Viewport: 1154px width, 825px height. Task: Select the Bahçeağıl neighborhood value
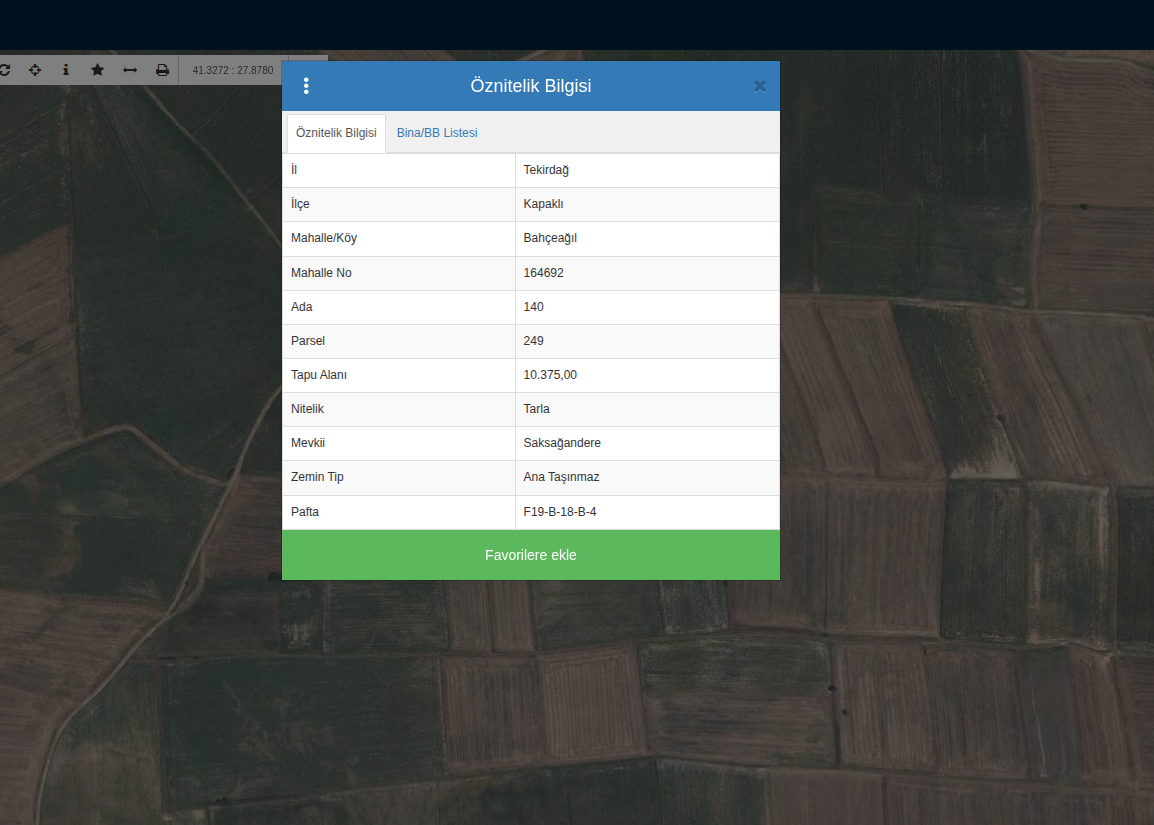click(x=550, y=238)
